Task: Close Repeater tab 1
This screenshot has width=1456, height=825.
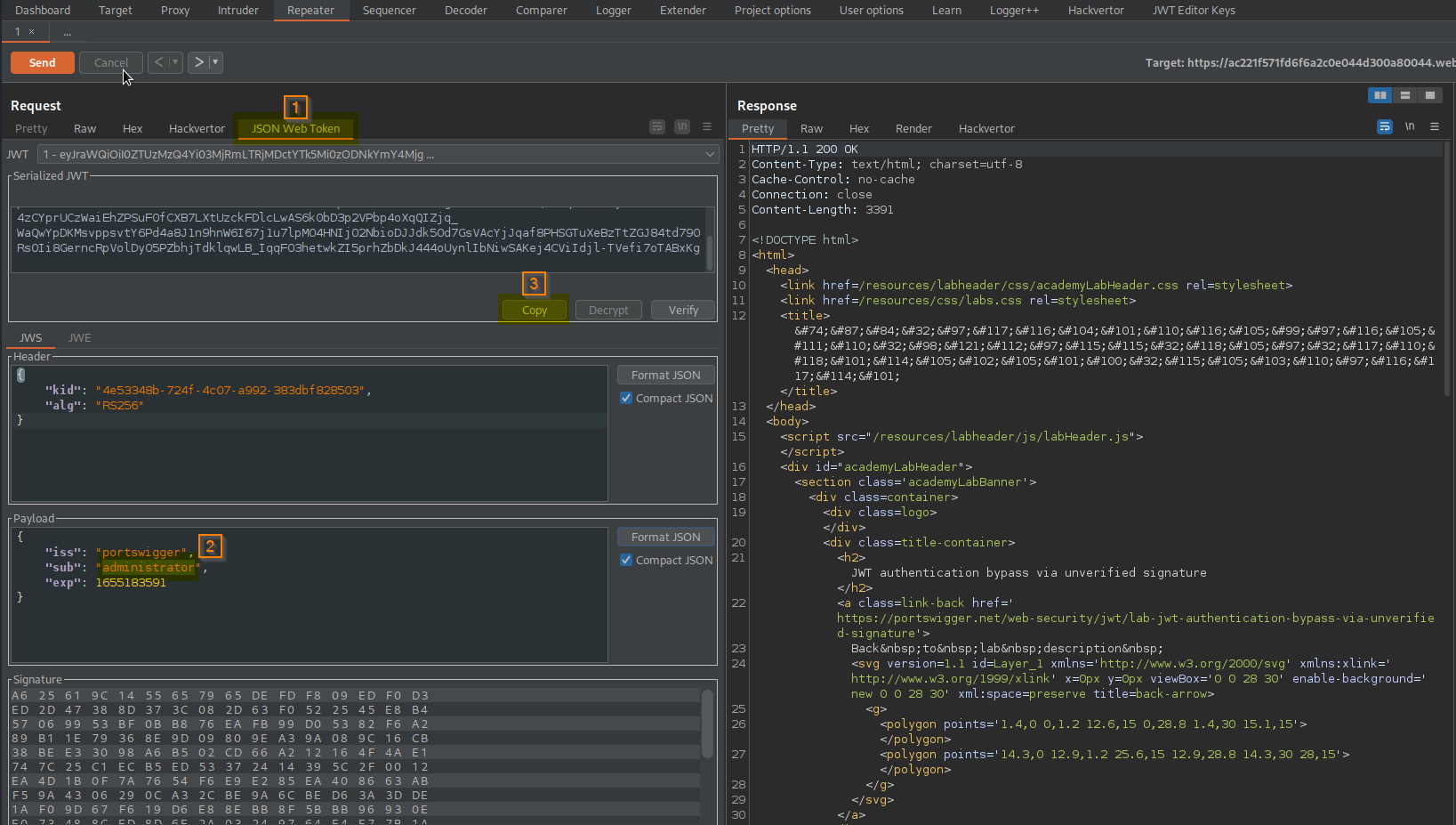Action: click(x=32, y=32)
